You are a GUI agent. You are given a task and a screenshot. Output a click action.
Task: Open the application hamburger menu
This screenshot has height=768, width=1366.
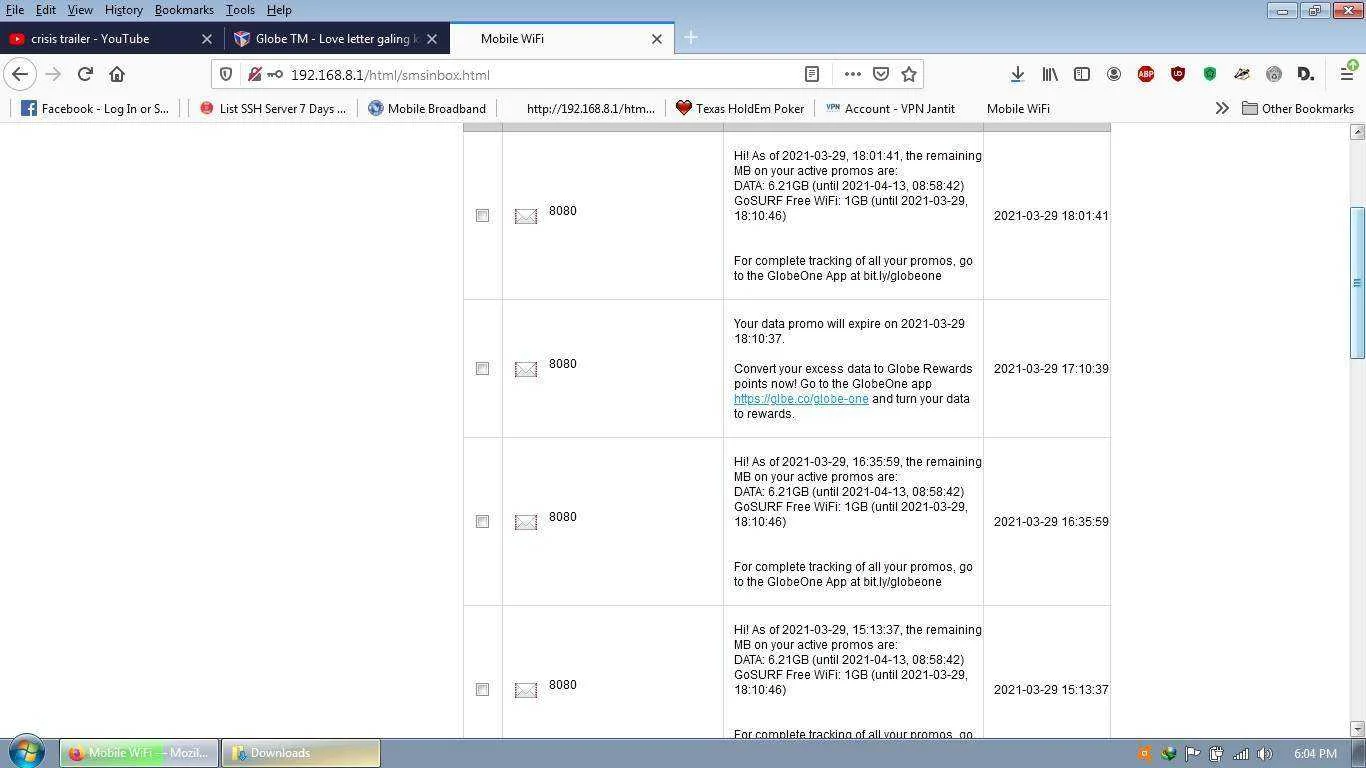pyautogui.click(x=1346, y=74)
